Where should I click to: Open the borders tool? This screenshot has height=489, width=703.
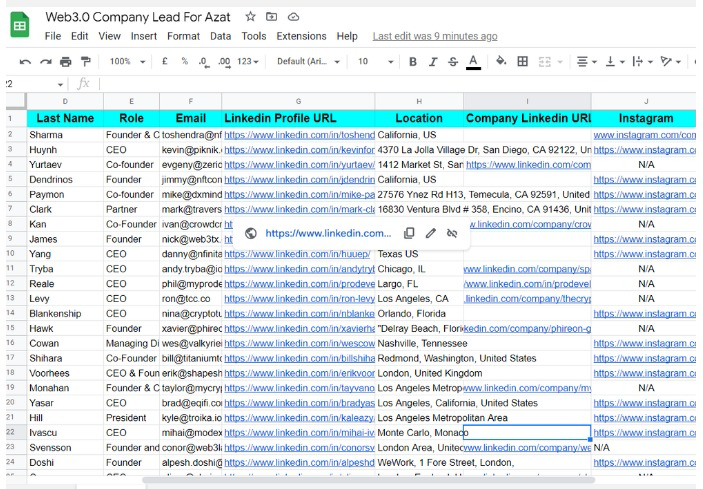522,61
